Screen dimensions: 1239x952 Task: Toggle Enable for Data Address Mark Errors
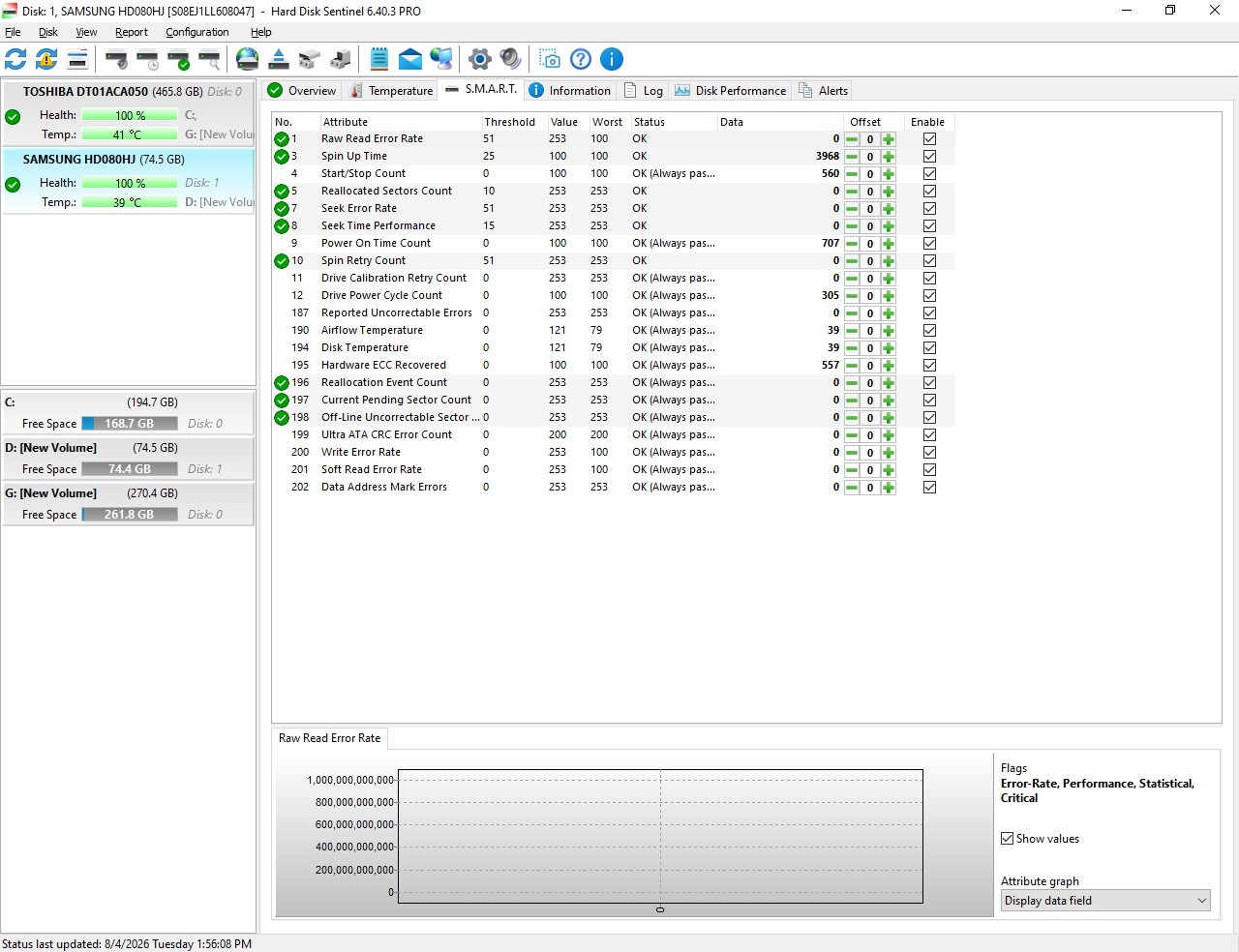point(929,488)
